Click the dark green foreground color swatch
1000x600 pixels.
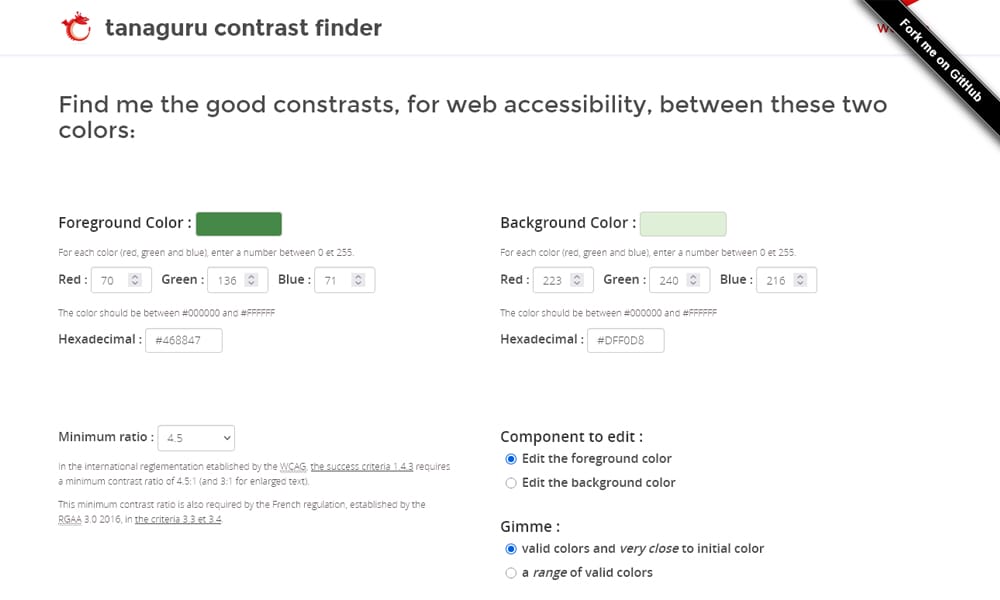(x=239, y=223)
